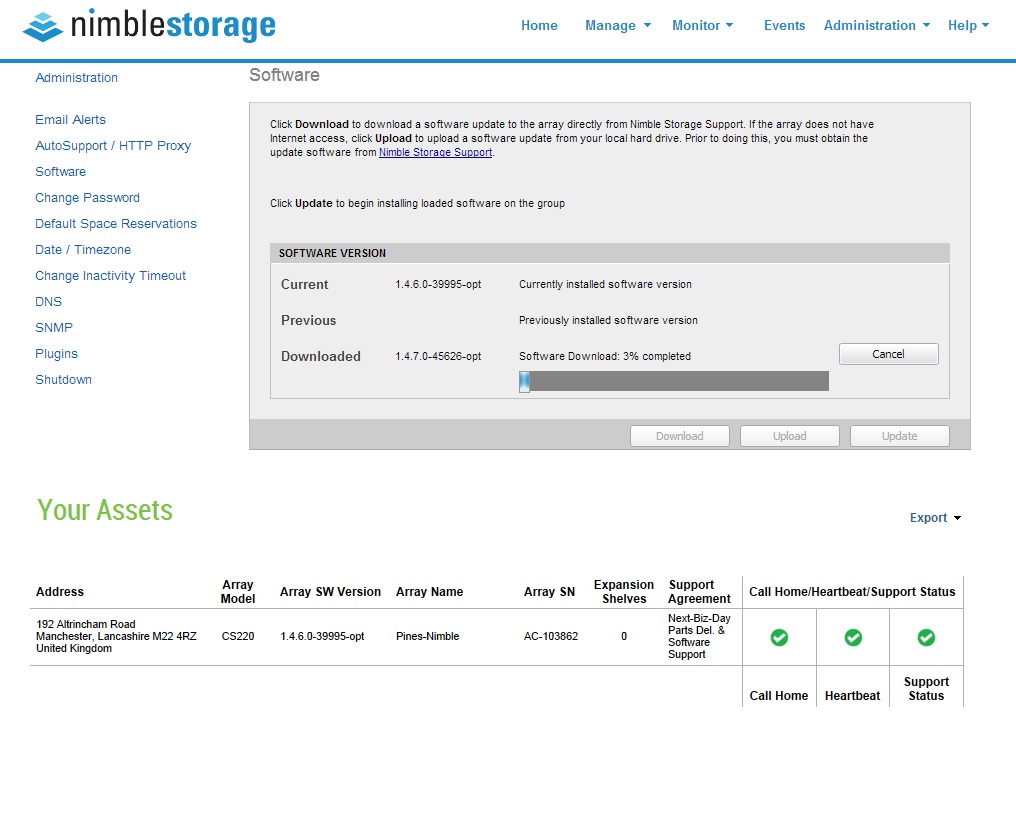The image size is (1016, 823).
Task: Click the Array SN column header
Action: click(549, 592)
